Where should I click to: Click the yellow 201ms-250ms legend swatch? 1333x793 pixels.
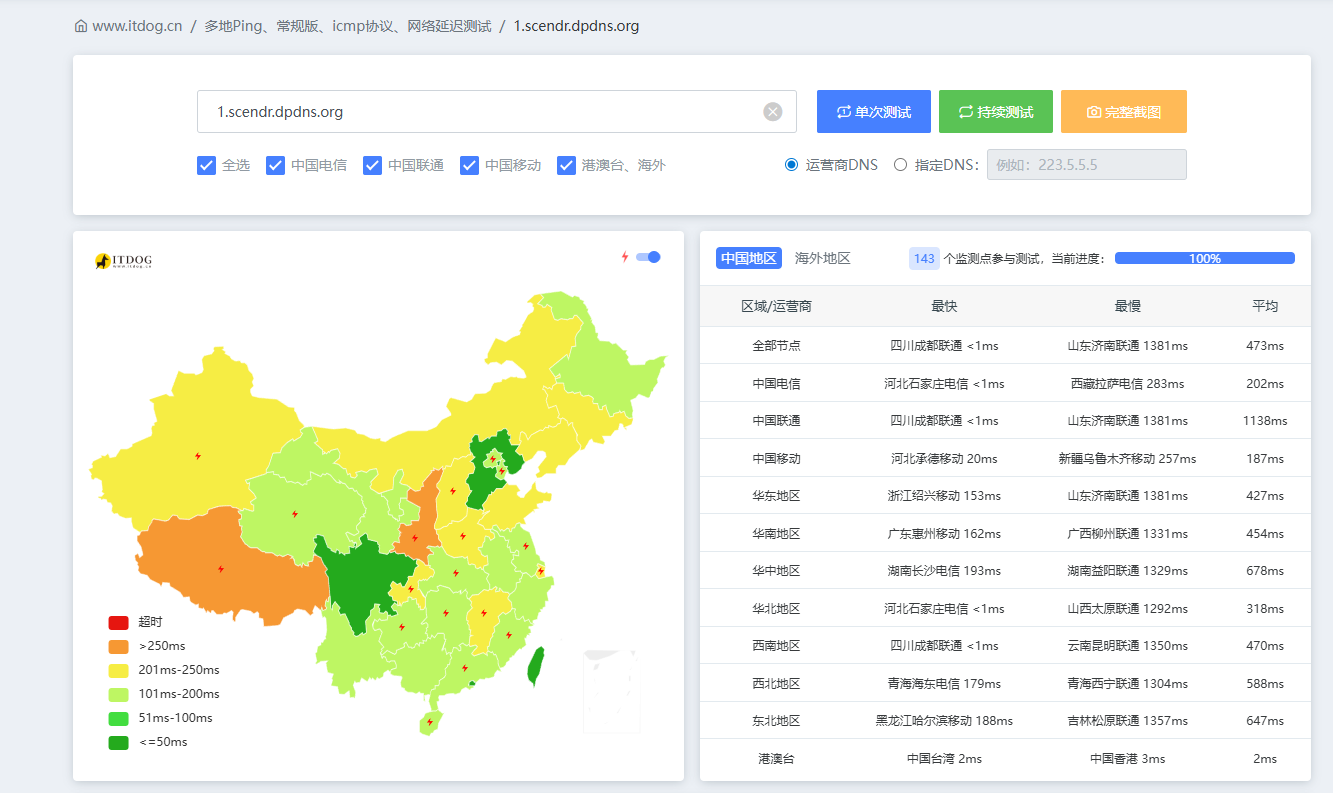coord(119,670)
